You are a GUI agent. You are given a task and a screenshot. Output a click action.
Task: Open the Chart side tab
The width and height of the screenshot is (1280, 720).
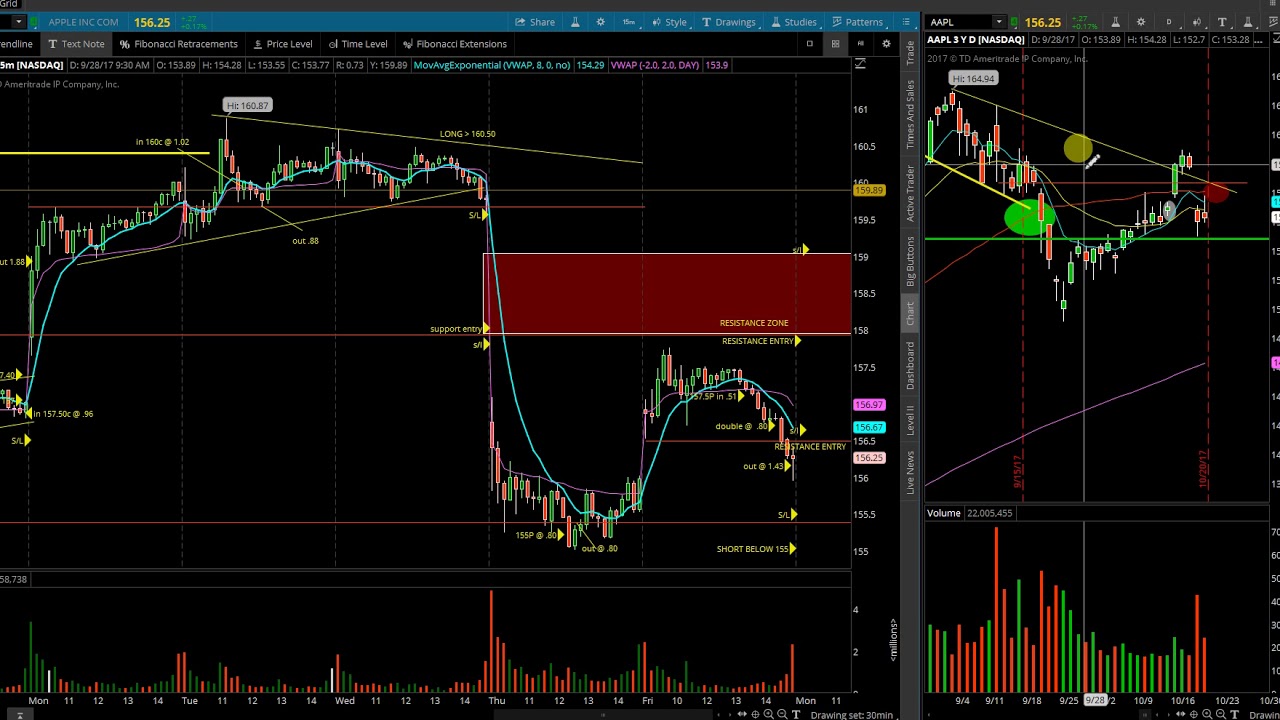(910, 313)
